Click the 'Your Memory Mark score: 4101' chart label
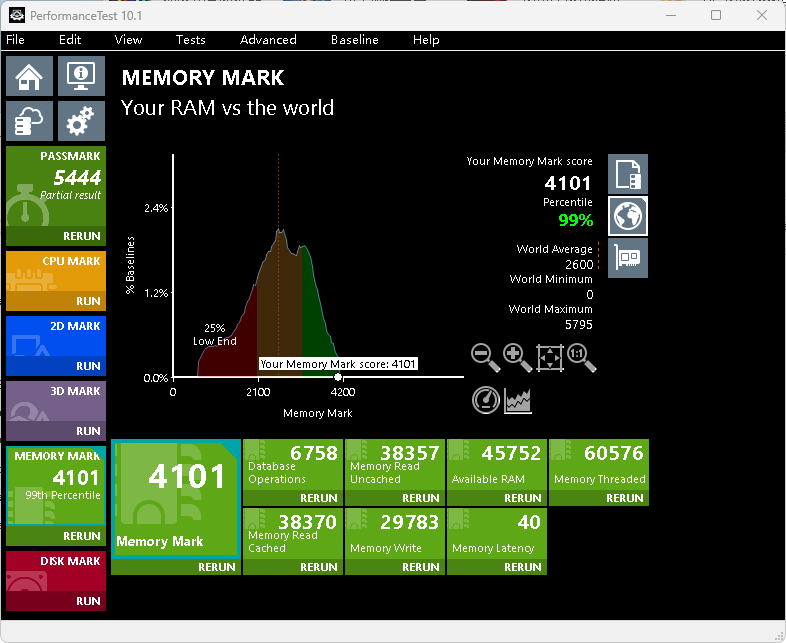Viewport: 786px width, 643px height. [x=338, y=364]
